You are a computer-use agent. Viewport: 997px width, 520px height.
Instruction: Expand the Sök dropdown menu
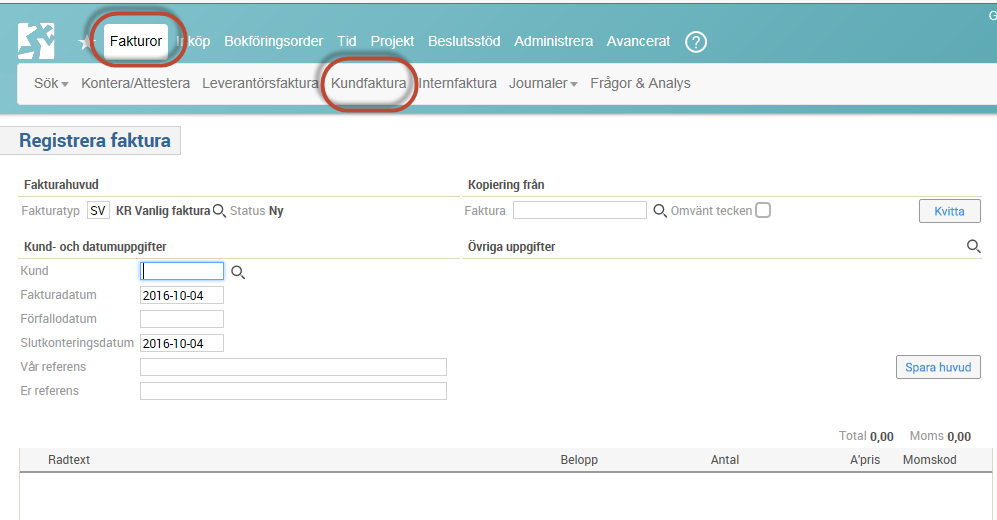point(51,83)
